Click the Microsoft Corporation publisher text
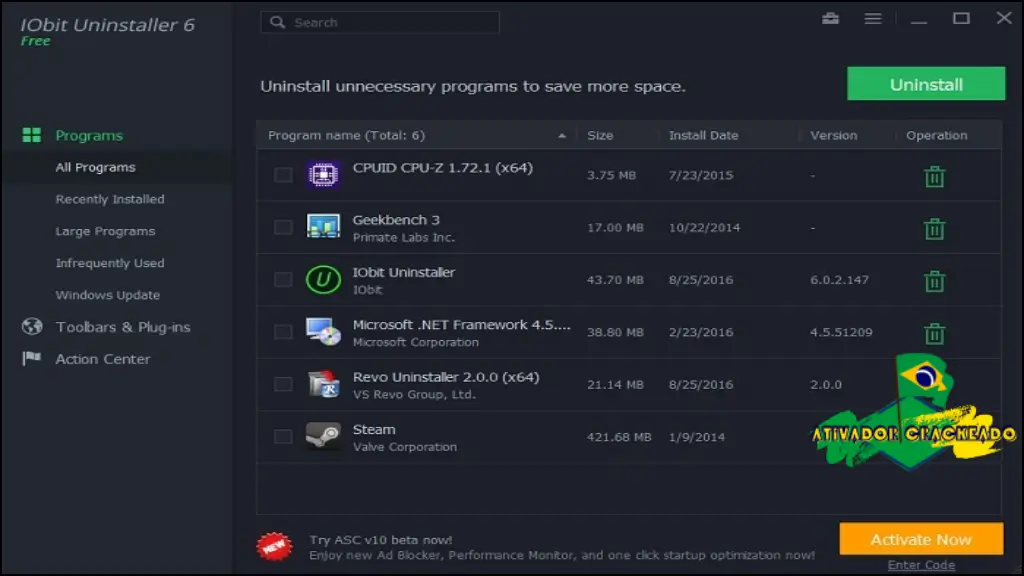The height and width of the screenshot is (576, 1024). 415,342
